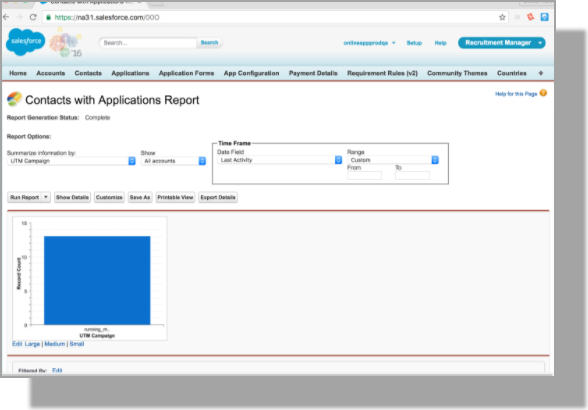Image resolution: width=588 pixels, height=410 pixels.
Task: Click the 'Complete' status text
Action: [98, 117]
